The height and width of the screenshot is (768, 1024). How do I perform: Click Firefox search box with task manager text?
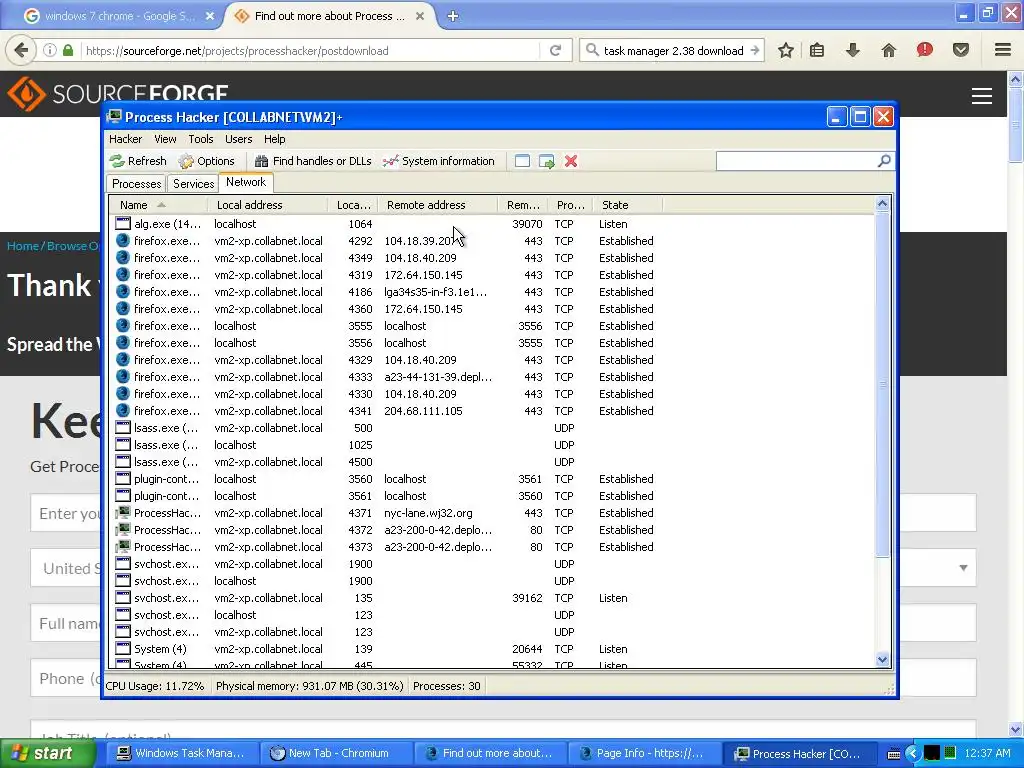click(x=673, y=50)
